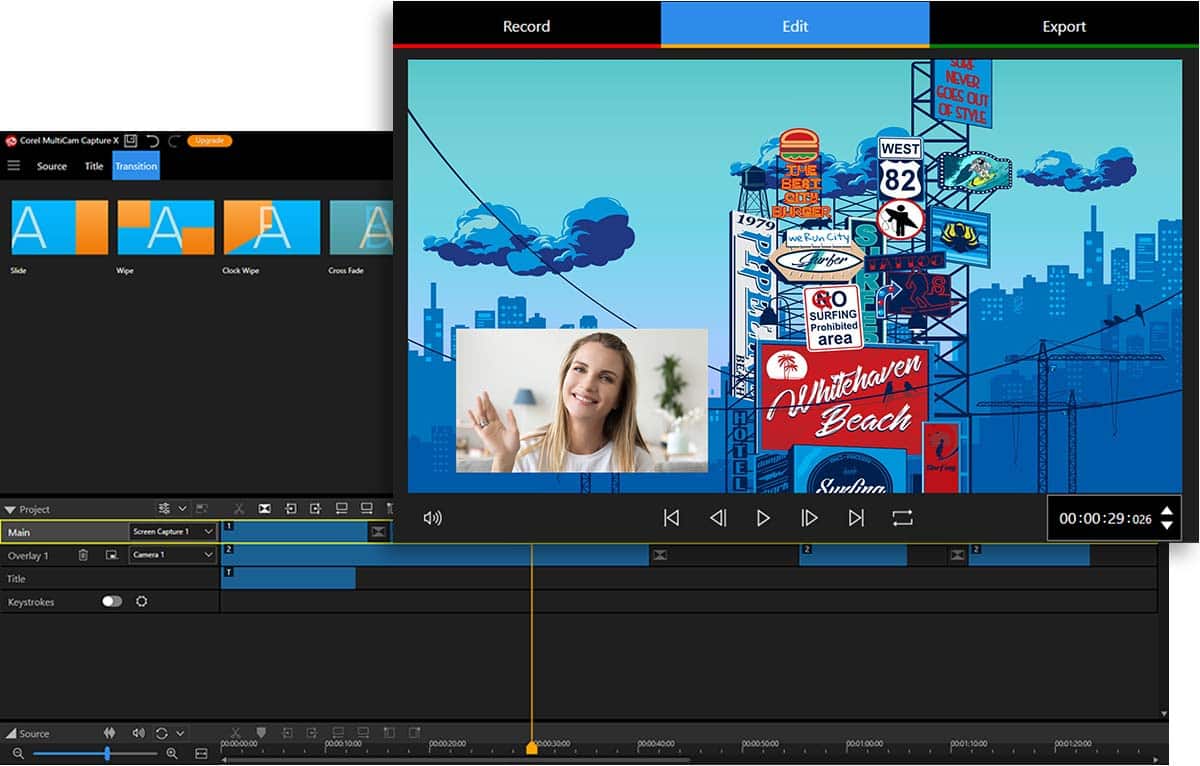This screenshot has height=766, width=1200.
Task: Click the zoom in magnifier icon
Action: 172,754
